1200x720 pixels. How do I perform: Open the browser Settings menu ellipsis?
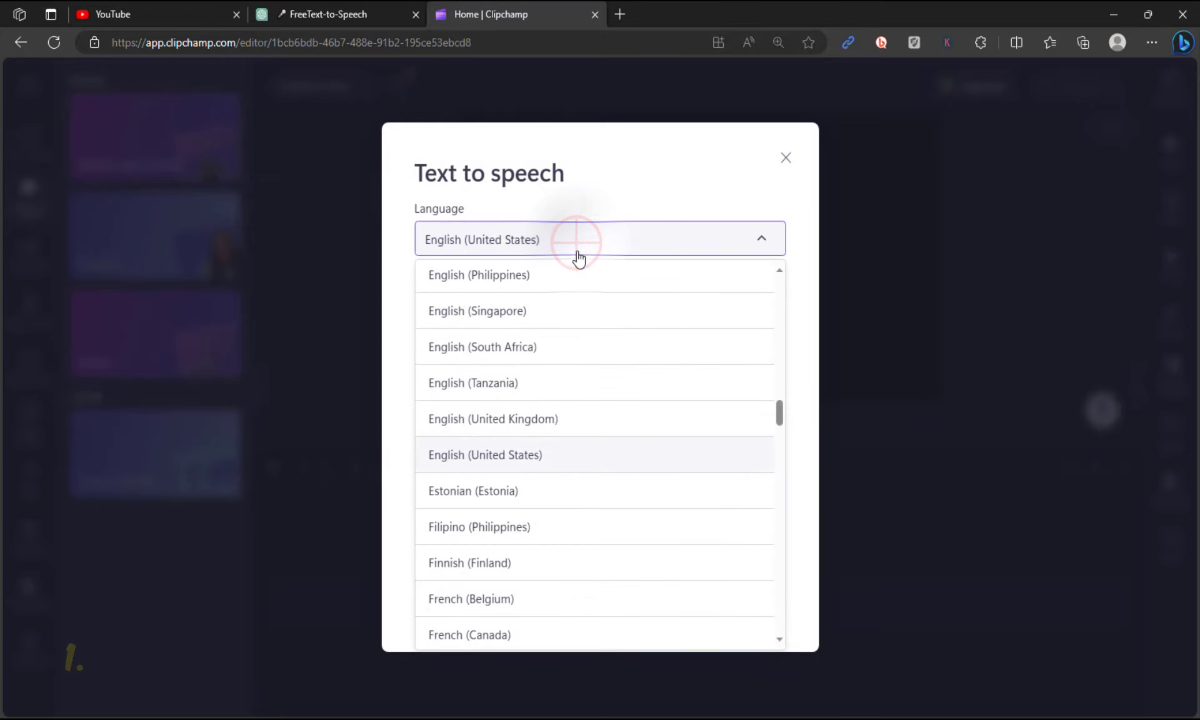[1152, 42]
